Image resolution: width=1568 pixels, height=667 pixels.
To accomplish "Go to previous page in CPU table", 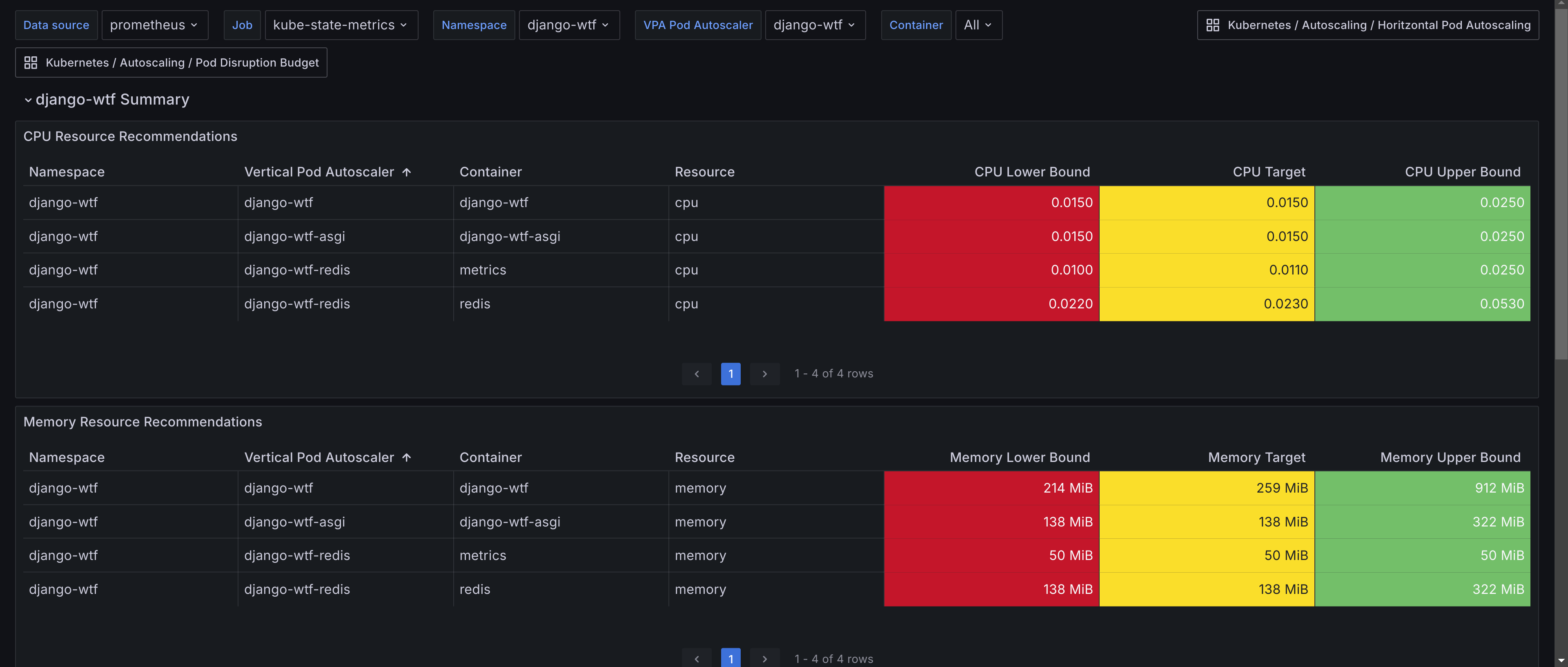I will point(696,374).
